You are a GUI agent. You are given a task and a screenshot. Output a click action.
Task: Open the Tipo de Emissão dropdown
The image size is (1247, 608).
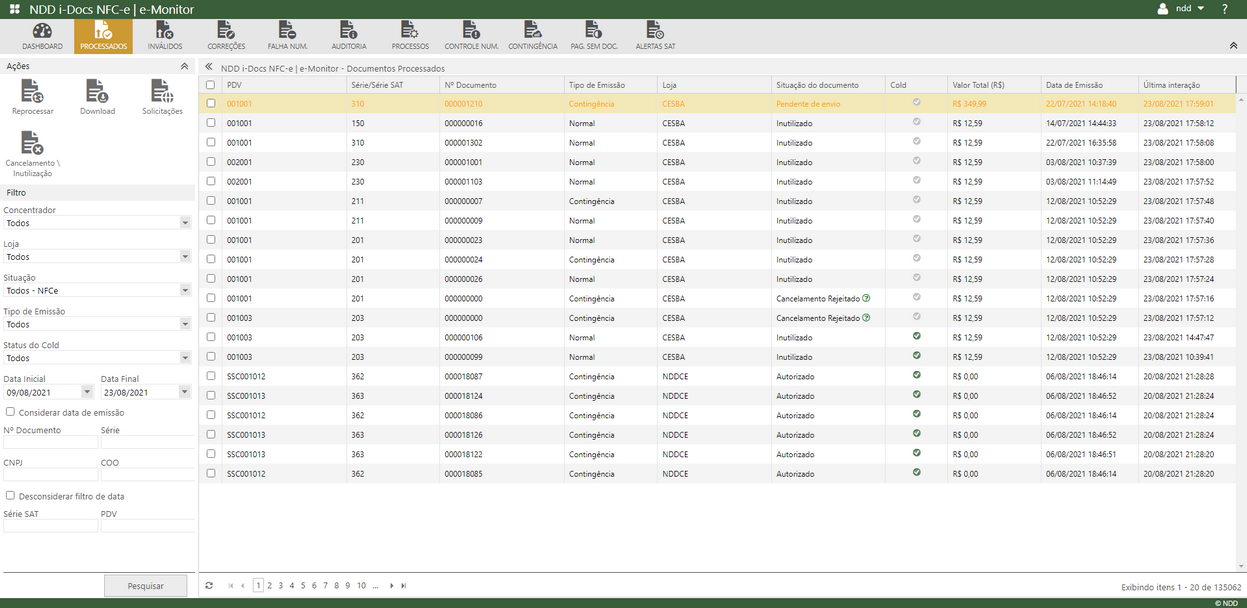pyautogui.click(x=183, y=323)
